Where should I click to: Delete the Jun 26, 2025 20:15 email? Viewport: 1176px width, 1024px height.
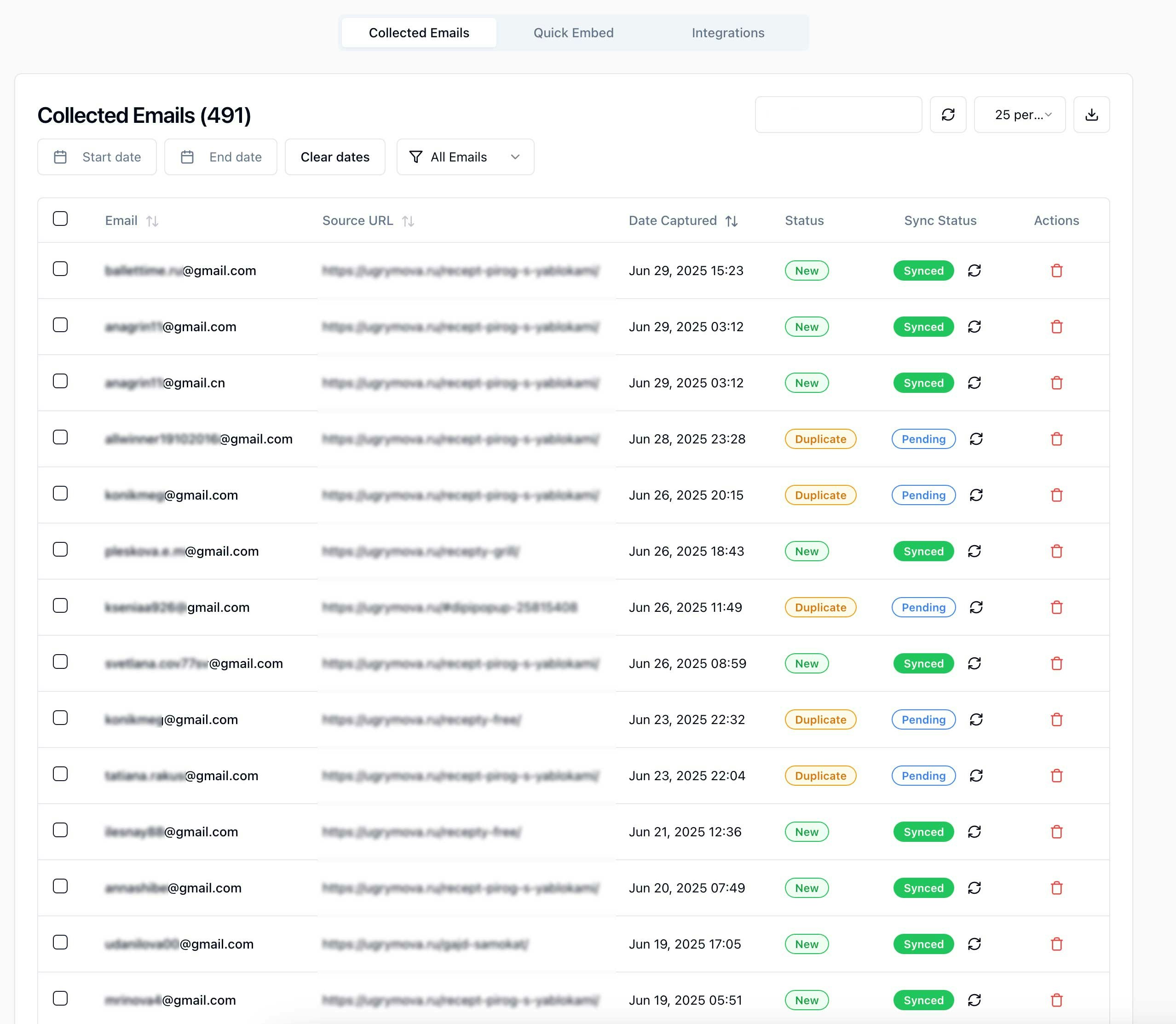1056,495
